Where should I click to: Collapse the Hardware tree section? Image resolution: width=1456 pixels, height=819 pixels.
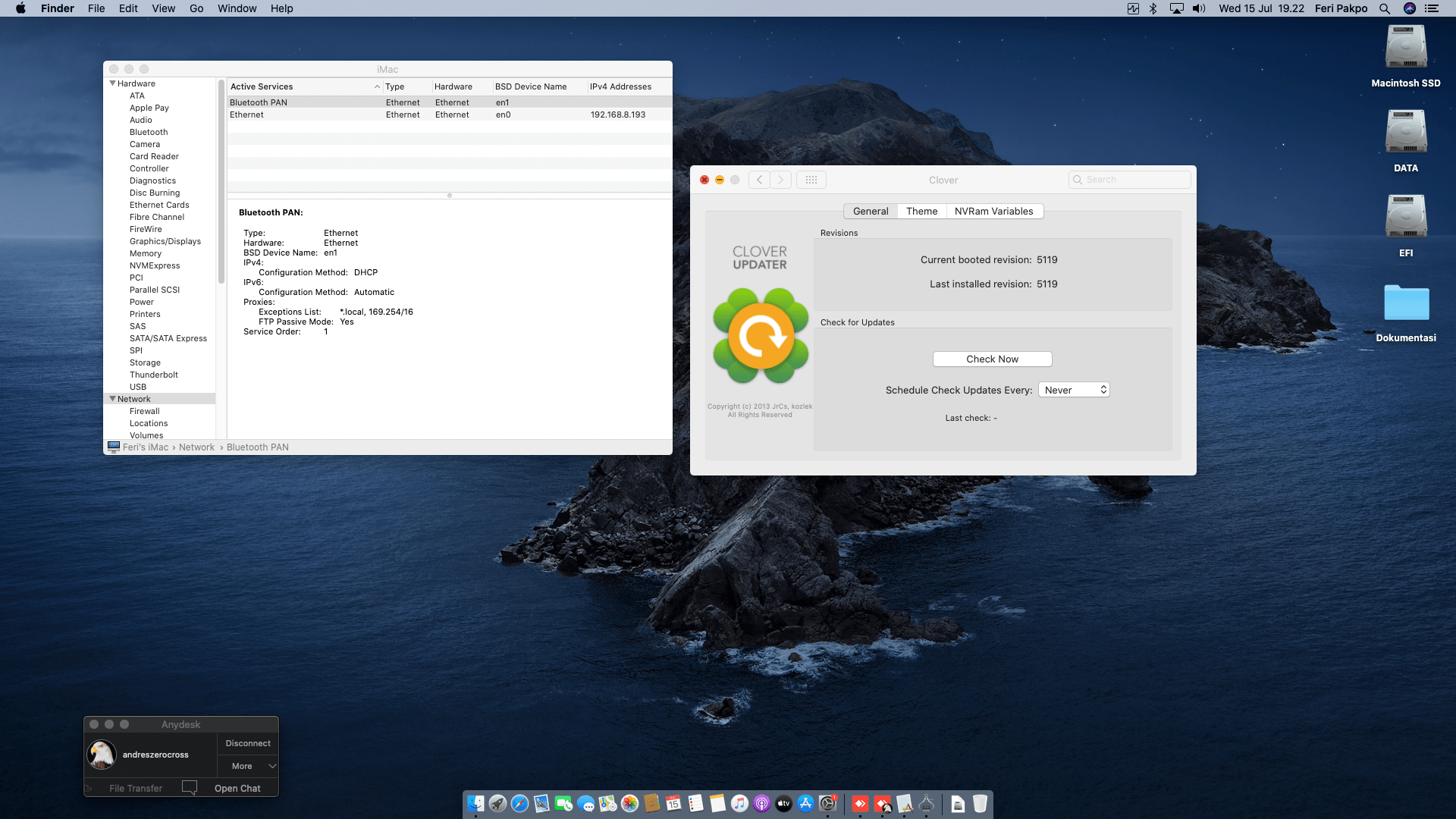[x=112, y=83]
